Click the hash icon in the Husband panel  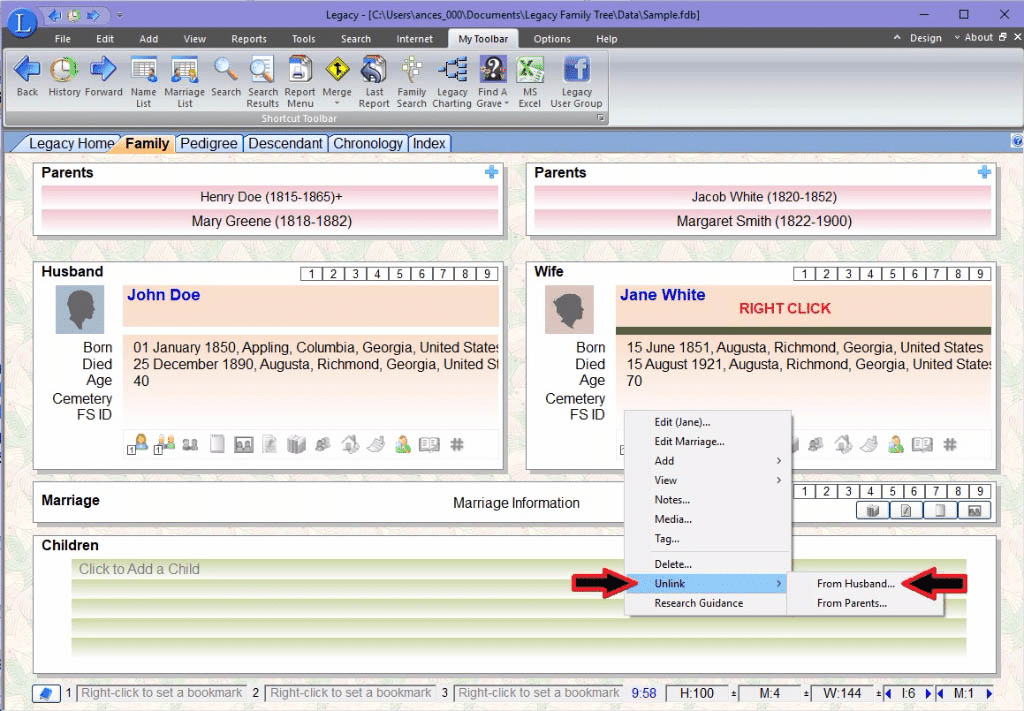457,445
